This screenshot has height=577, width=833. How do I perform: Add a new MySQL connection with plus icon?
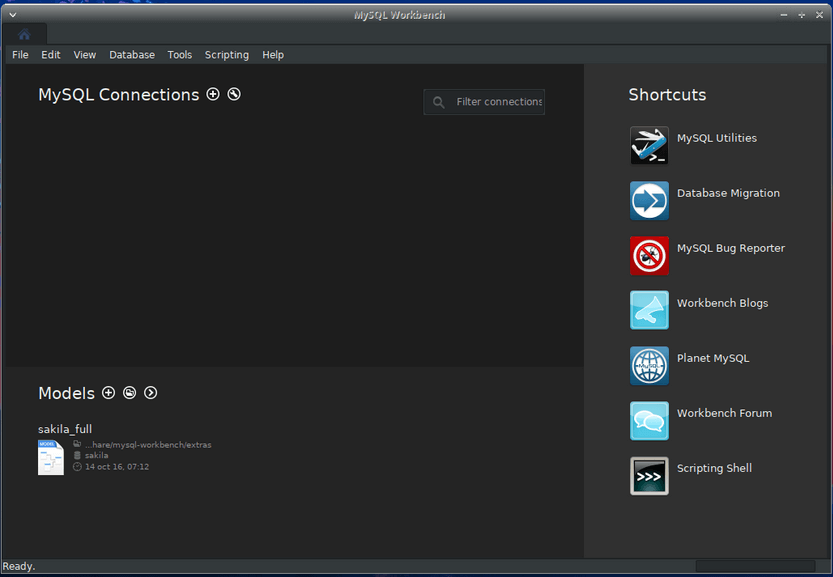(x=213, y=94)
